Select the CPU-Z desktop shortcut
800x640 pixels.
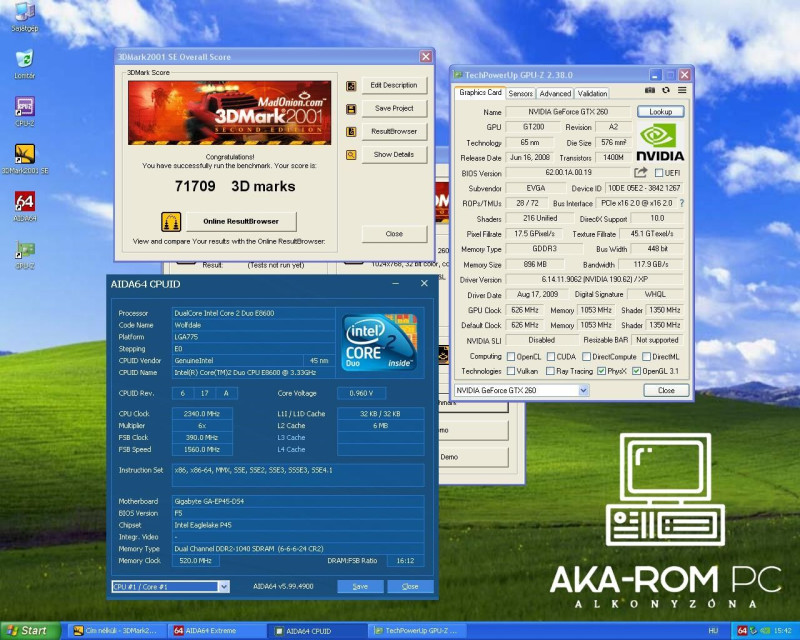coord(24,111)
